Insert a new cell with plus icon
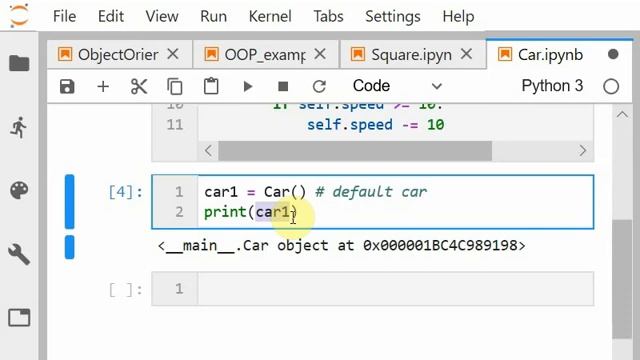The height and width of the screenshot is (360, 640). tap(103, 87)
